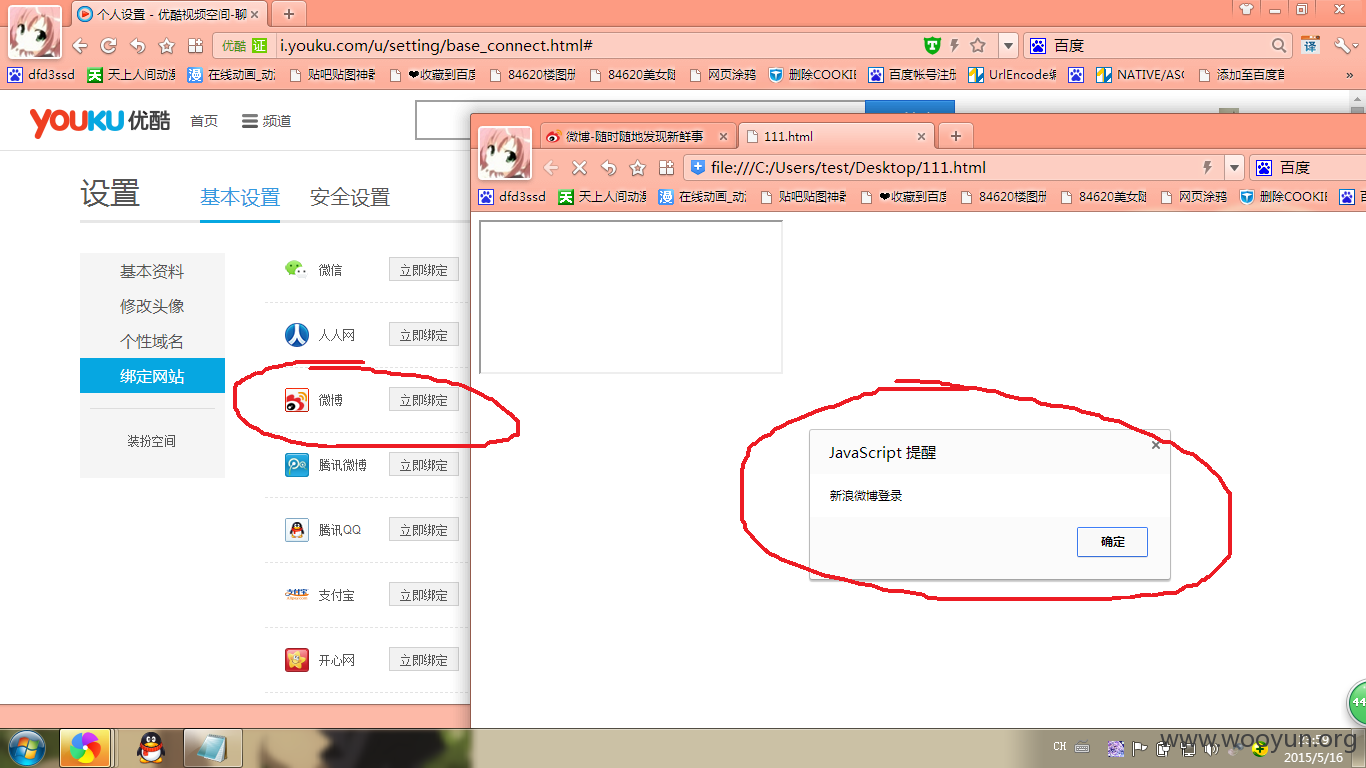Open new tab in Youku browser window
This screenshot has width=1366, height=768.
click(289, 13)
